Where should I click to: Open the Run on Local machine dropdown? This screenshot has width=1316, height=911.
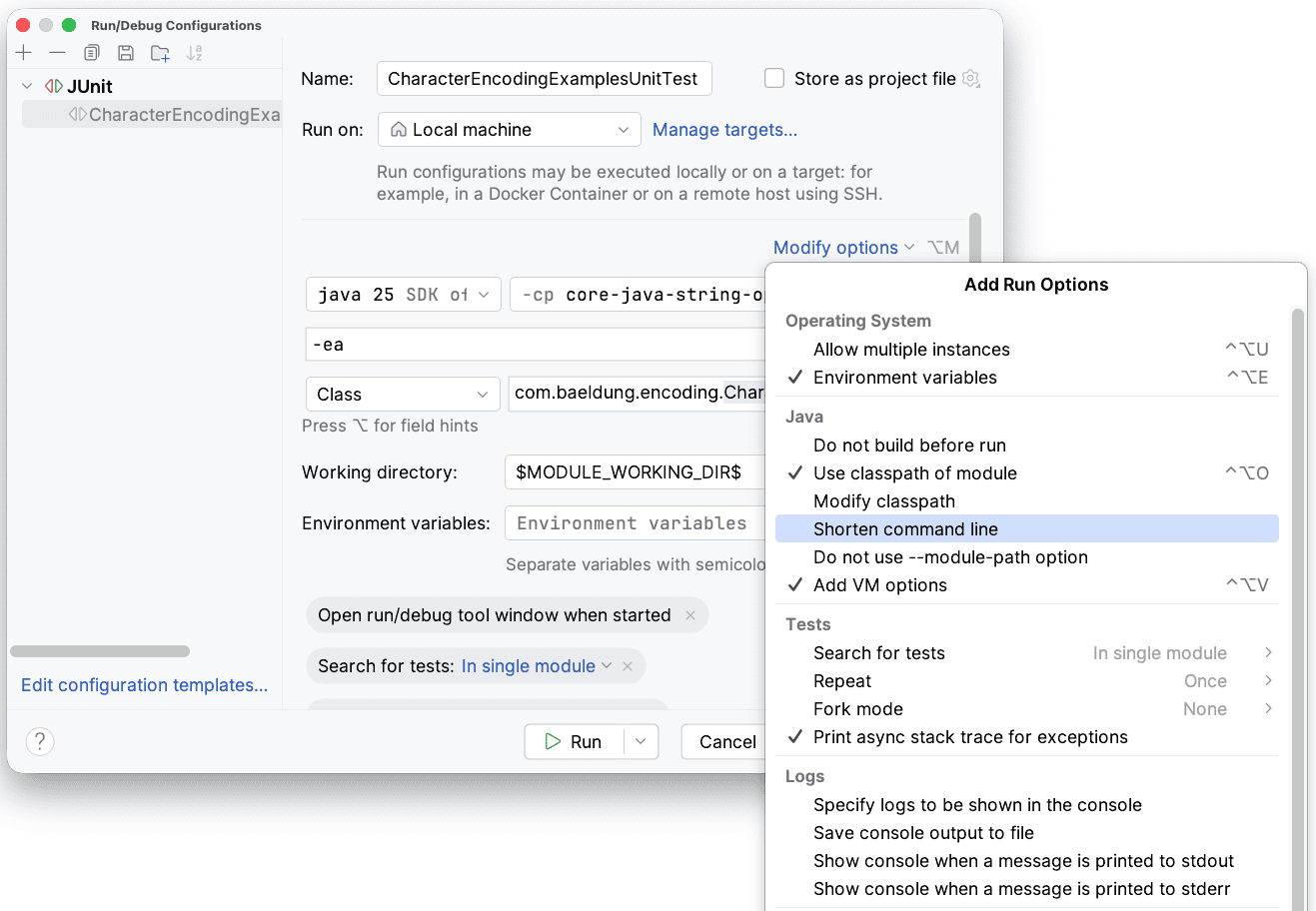pos(510,130)
